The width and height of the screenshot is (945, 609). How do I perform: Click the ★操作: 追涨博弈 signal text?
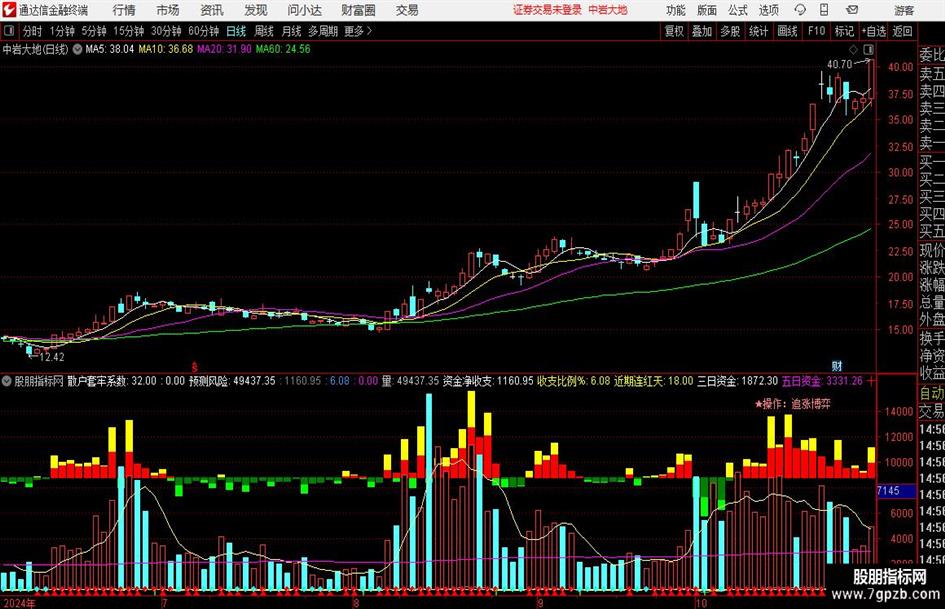point(793,404)
